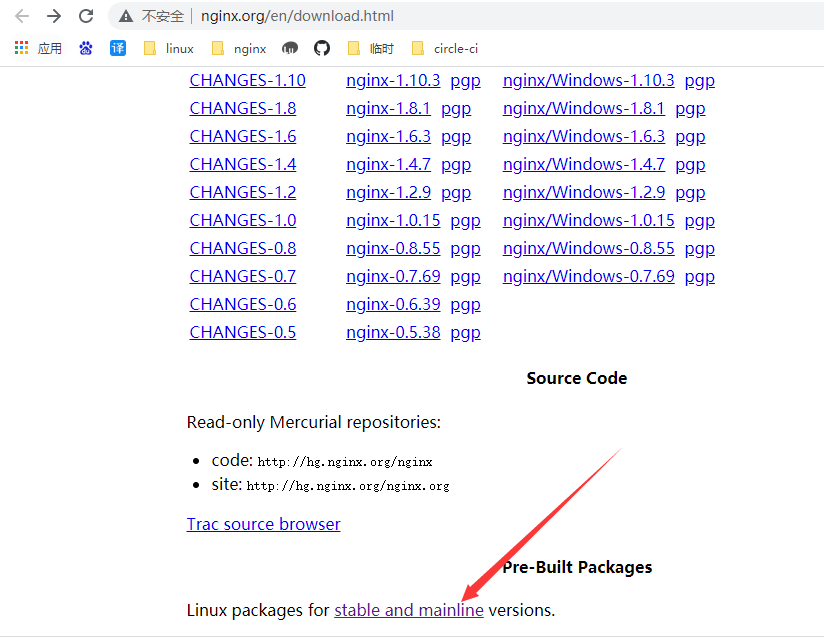Open CHANGES-0.7 link

tap(243, 276)
